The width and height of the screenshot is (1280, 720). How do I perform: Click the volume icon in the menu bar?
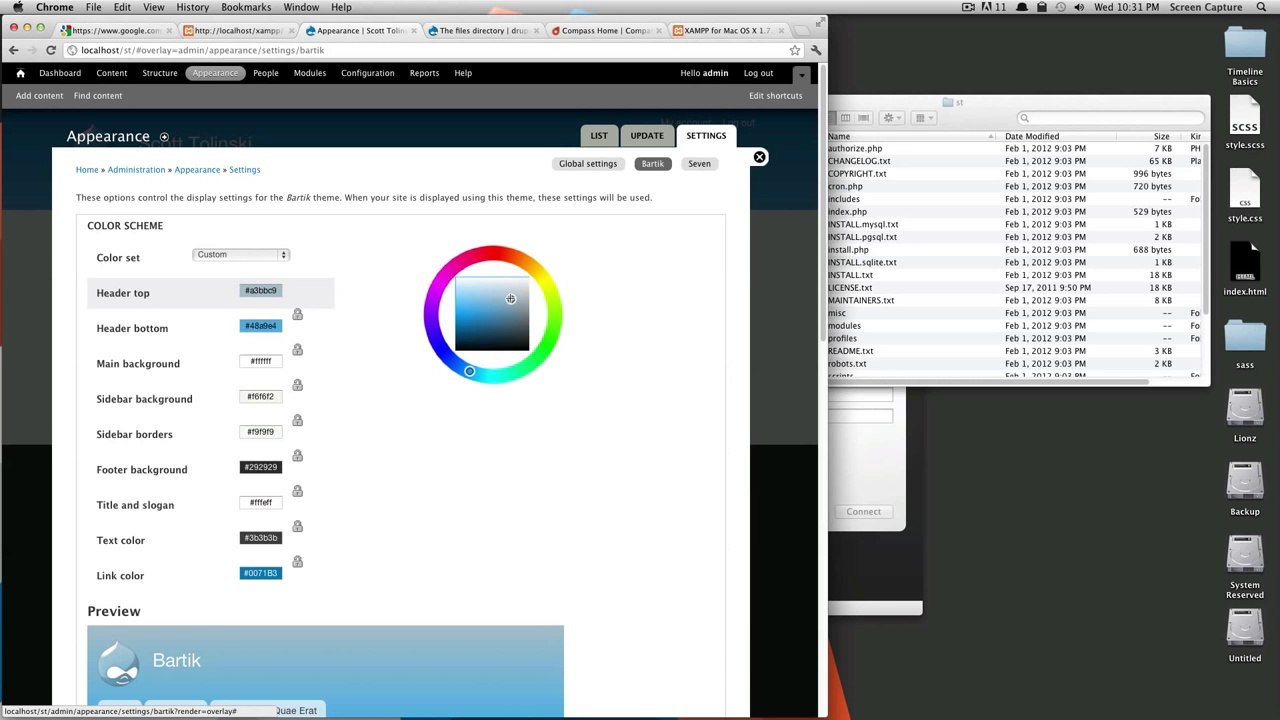[1079, 7]
